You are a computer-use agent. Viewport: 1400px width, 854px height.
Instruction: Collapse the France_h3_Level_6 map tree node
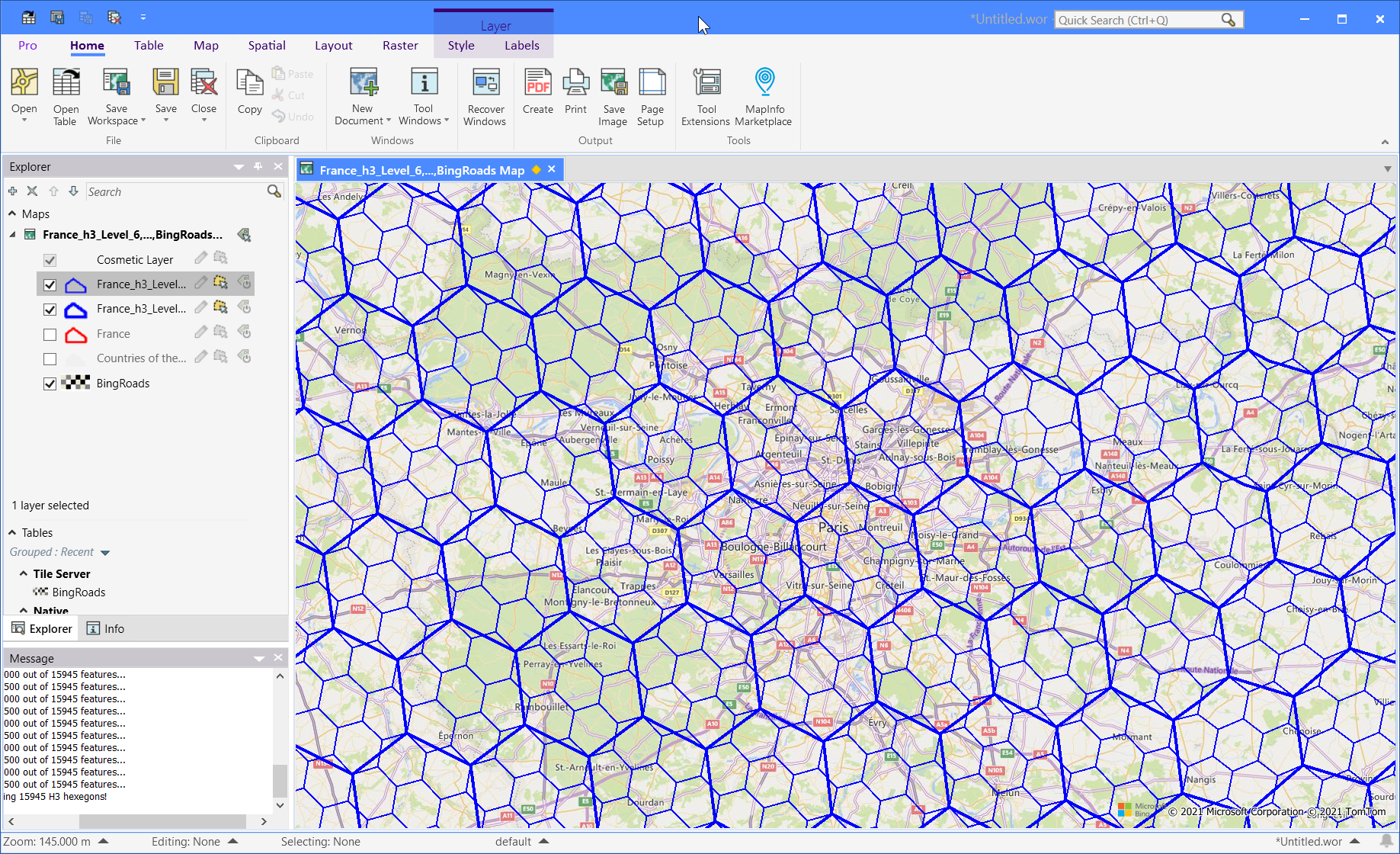[12, 235]
